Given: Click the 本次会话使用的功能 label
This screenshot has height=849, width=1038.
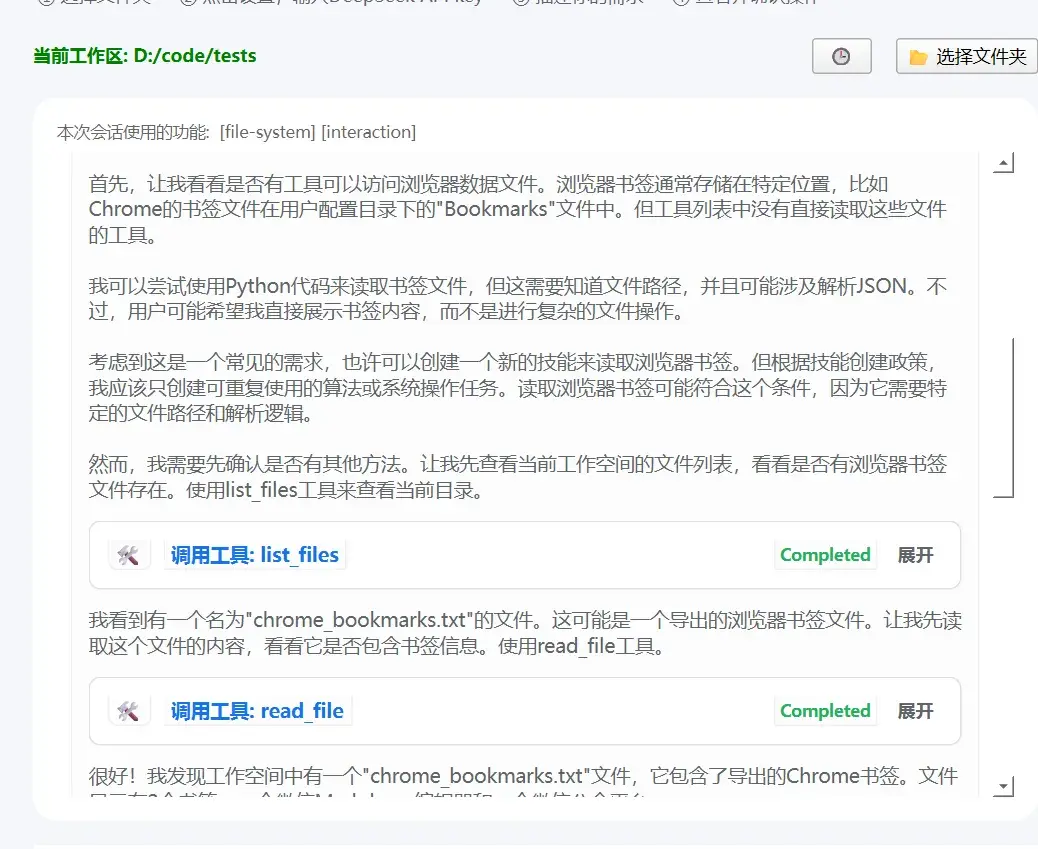Looking at the screenshot, I should (133, 132).
